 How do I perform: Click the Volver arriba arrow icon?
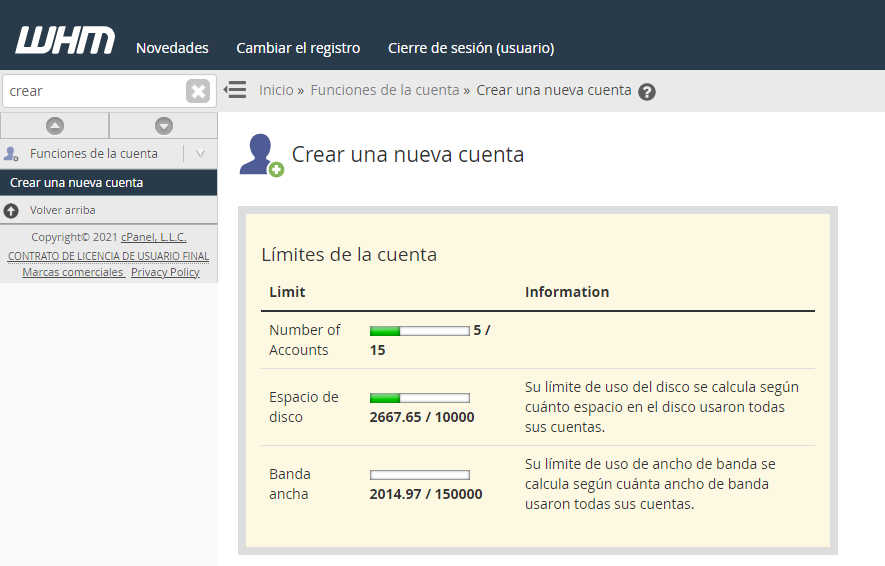11,211
